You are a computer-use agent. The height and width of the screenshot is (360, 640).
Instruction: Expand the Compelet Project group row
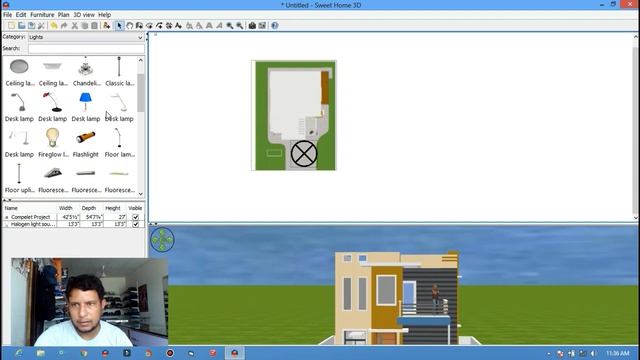tap(7, 217)
